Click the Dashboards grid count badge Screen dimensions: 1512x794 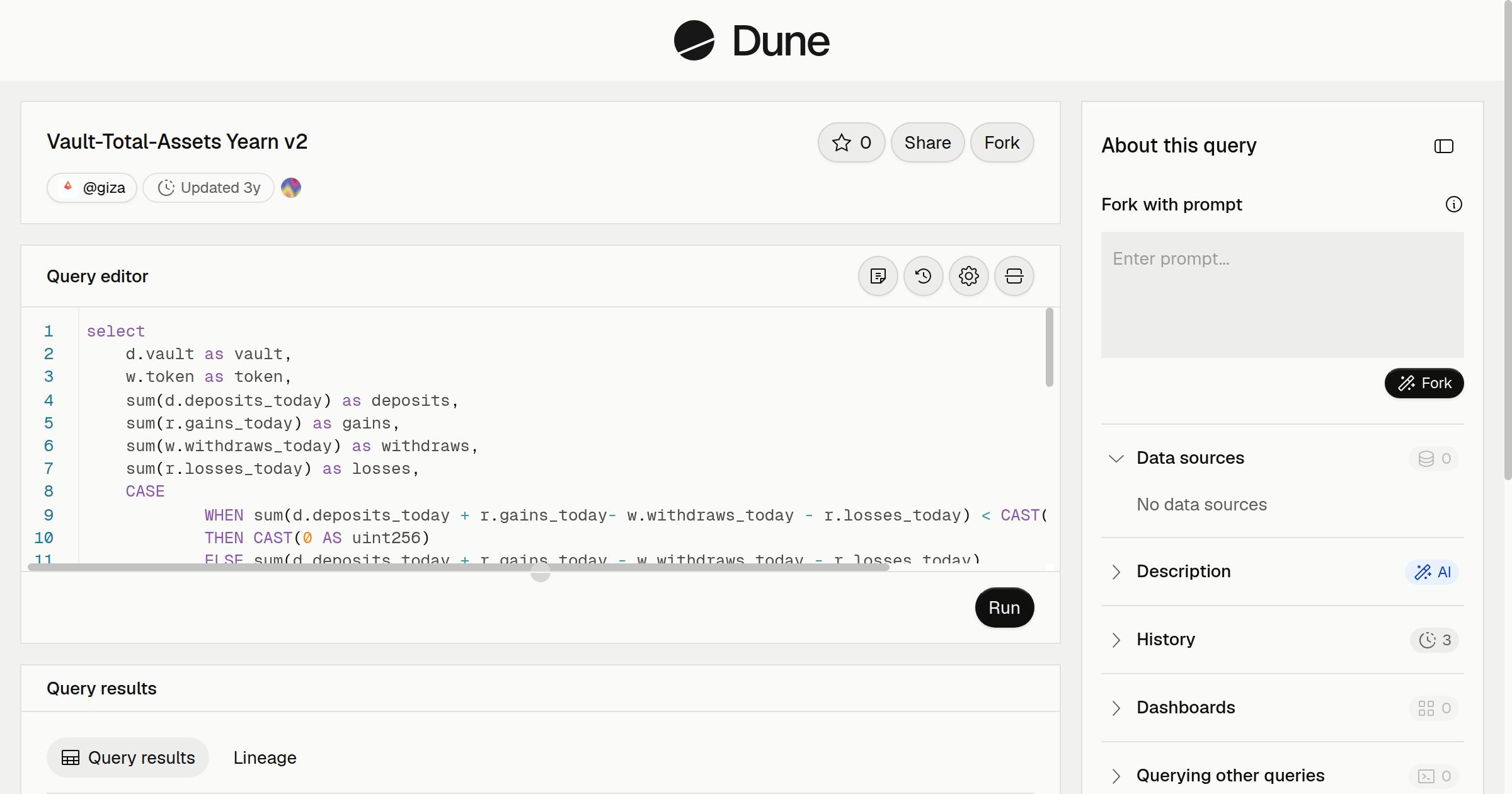1435,708
